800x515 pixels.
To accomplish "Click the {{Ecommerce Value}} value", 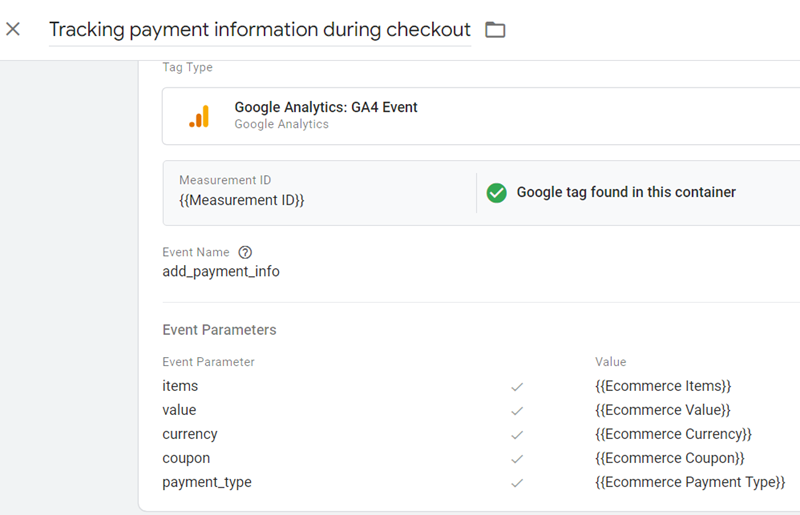I will pyautogui.click(x=663, y=410).
